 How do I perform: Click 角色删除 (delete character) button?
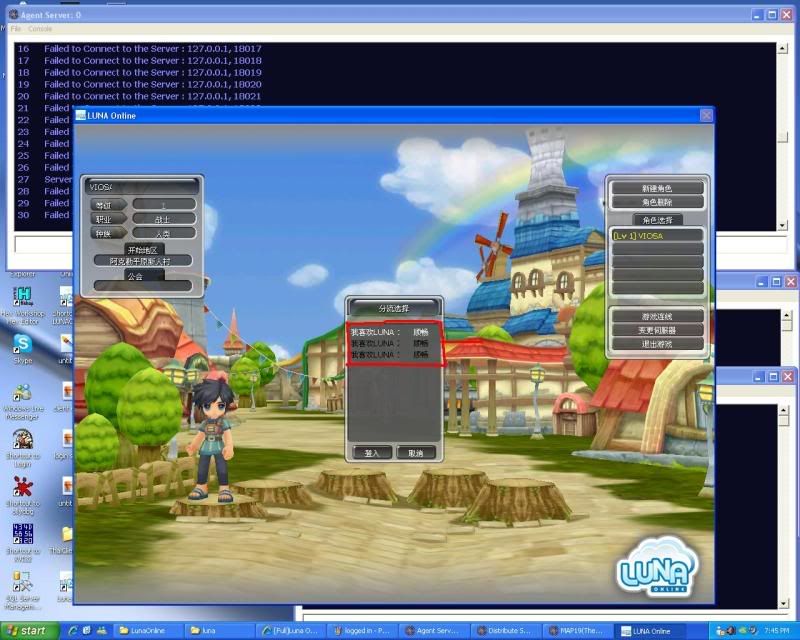tap(656, 202)
